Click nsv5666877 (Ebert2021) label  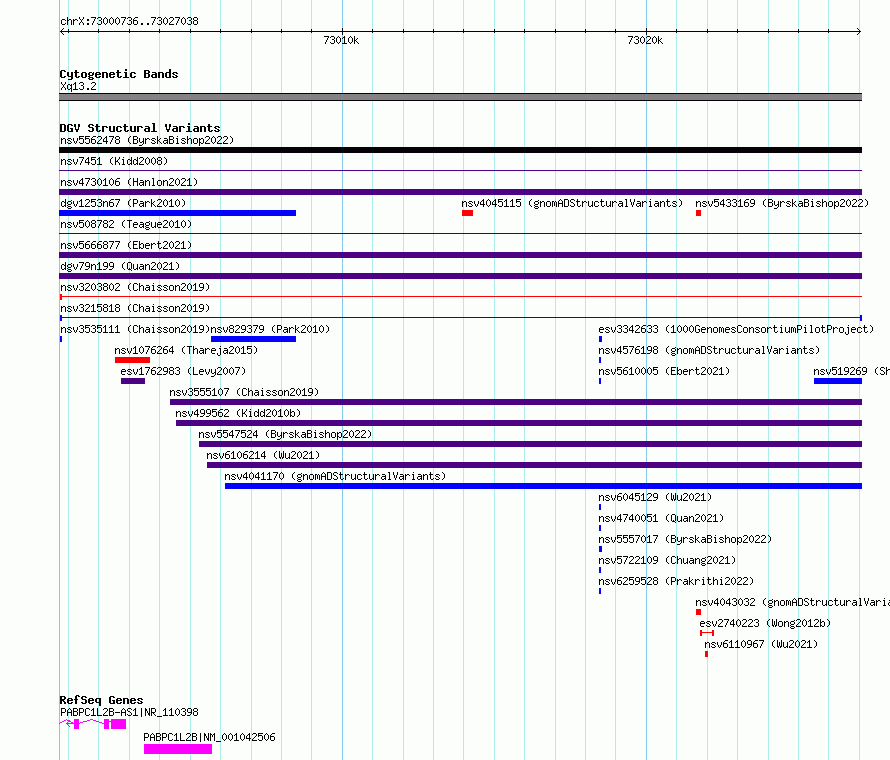(x=126, y=245)
